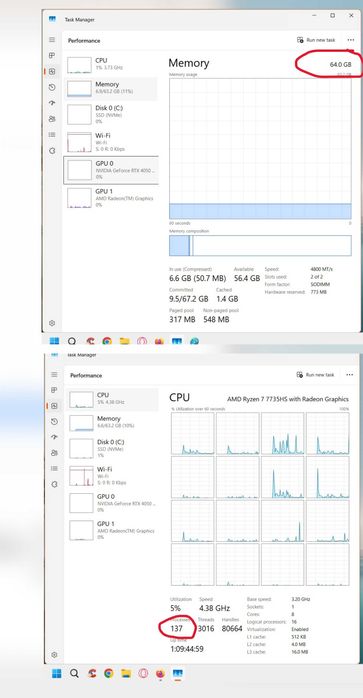Click the '56.4 GB' available memory value
Image resolution: width=363 pixels, height=698 pixels.
coord(247,278)
